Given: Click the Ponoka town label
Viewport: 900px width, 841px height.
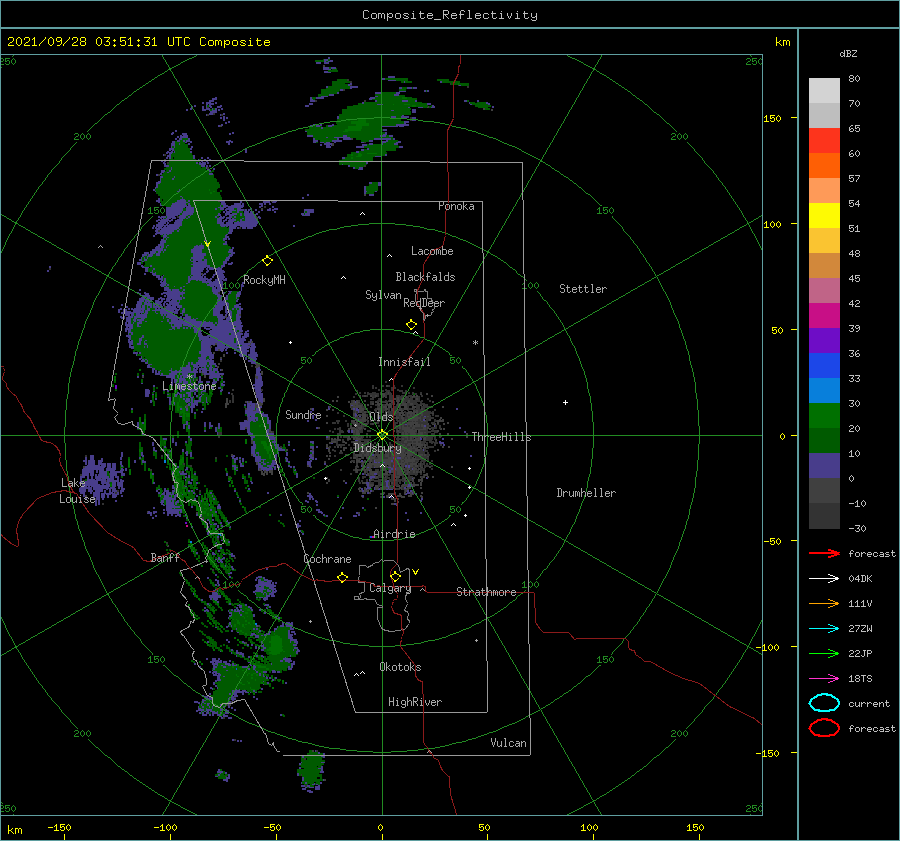Looking at the screenshot, I should click(456, 206).
